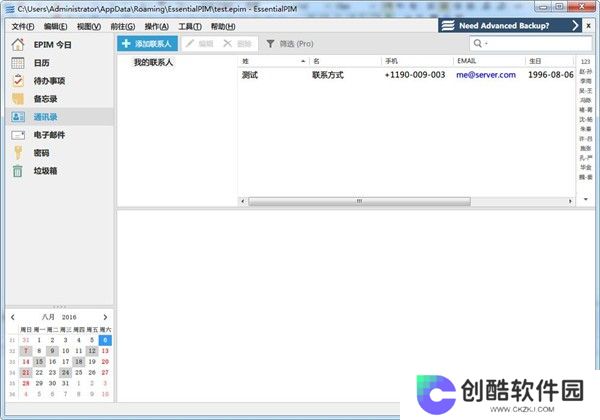Select August 15 in mini calendar
The height and width of the screenshot is (420, 600).
[39, 361]
